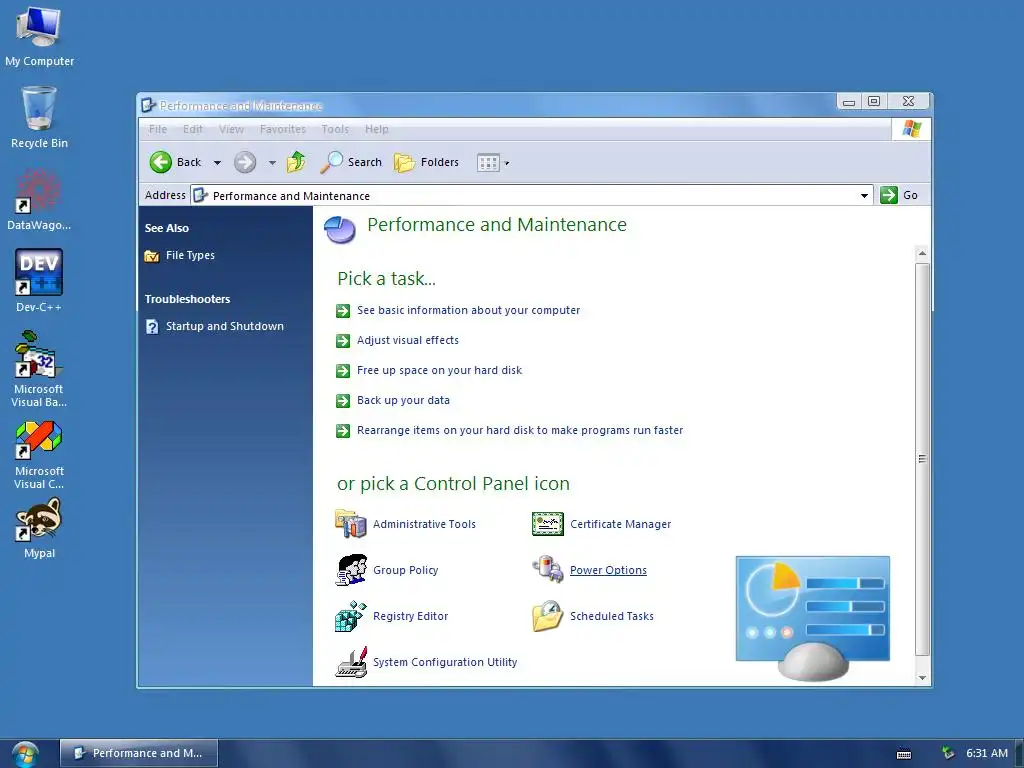Expand the Address bar dropdown
Viewport: 1024px width, 768px height.
864,195
